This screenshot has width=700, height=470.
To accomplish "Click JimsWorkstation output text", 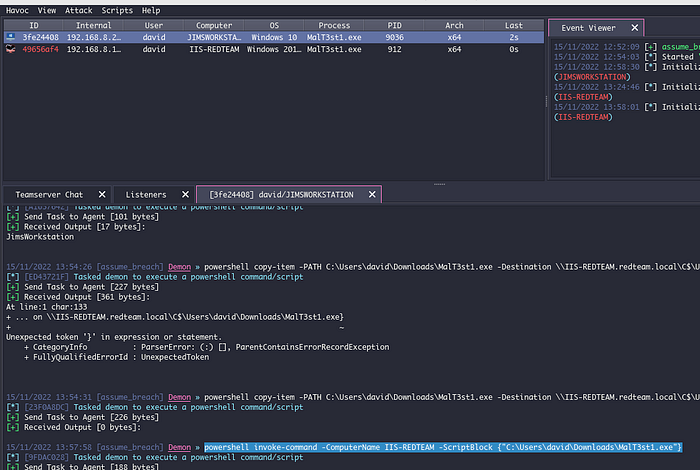I will tap(40, 237).
